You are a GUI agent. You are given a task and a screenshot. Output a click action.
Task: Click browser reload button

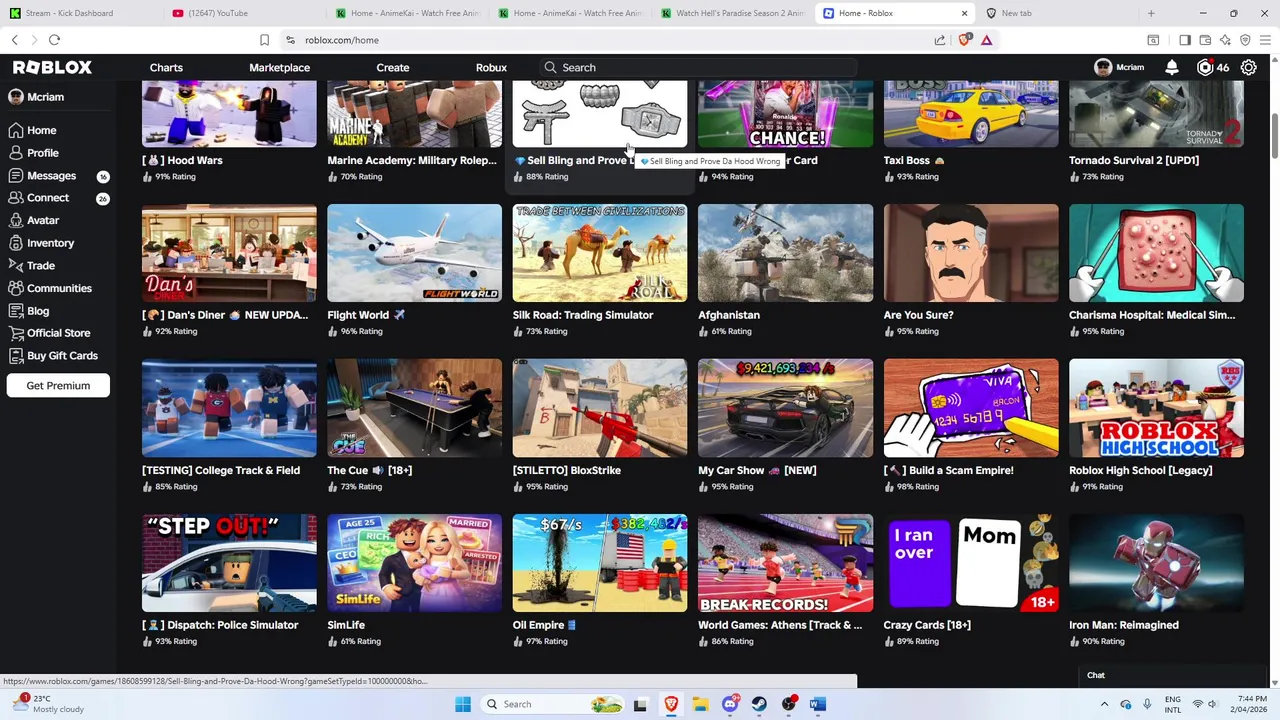54,40
